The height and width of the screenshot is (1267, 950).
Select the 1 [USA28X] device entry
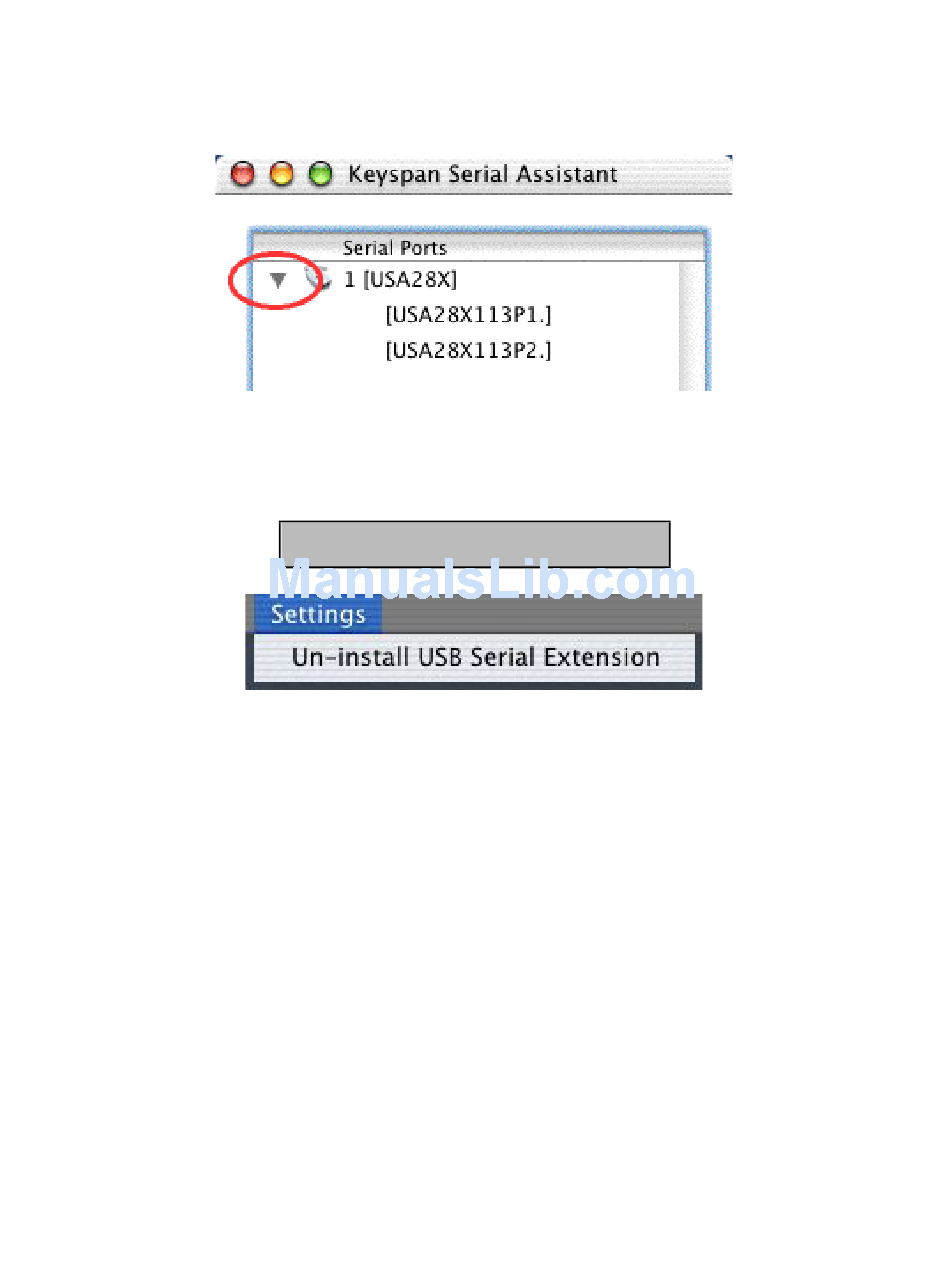click(x=401, y=280)
